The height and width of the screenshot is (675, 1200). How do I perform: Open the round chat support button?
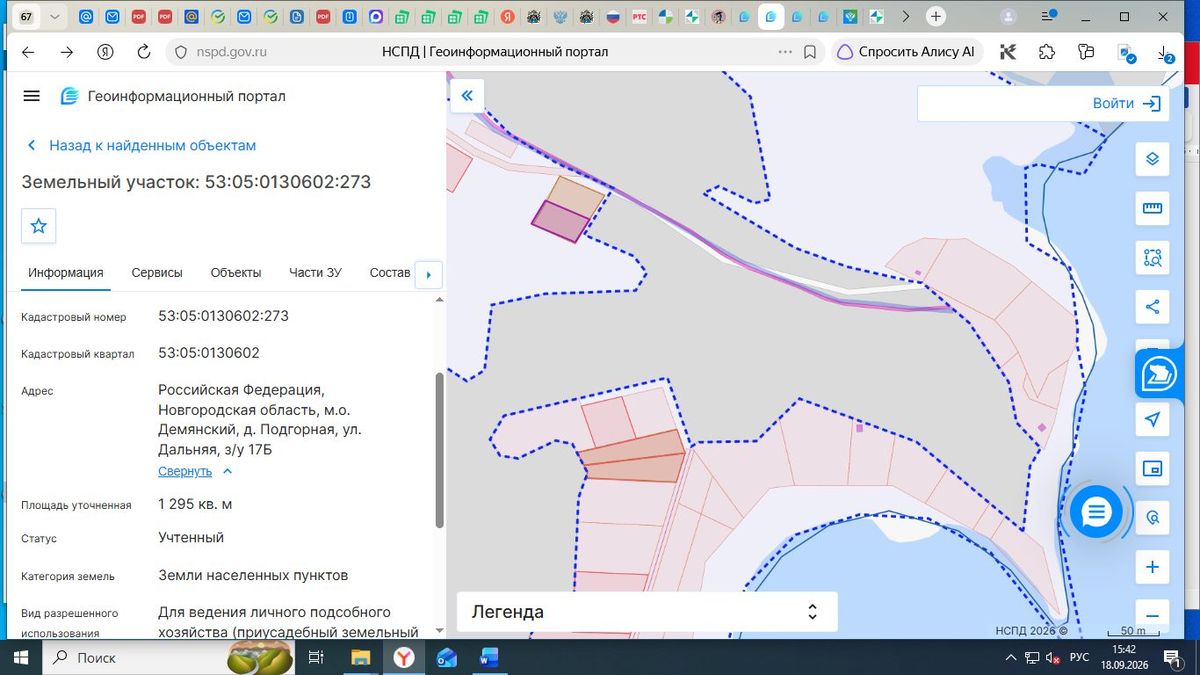point(1096,512)
